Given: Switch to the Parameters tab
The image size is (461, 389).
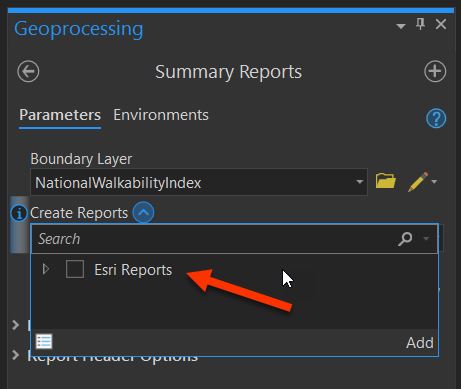Looking at the screenshot, I should [60, 115].
